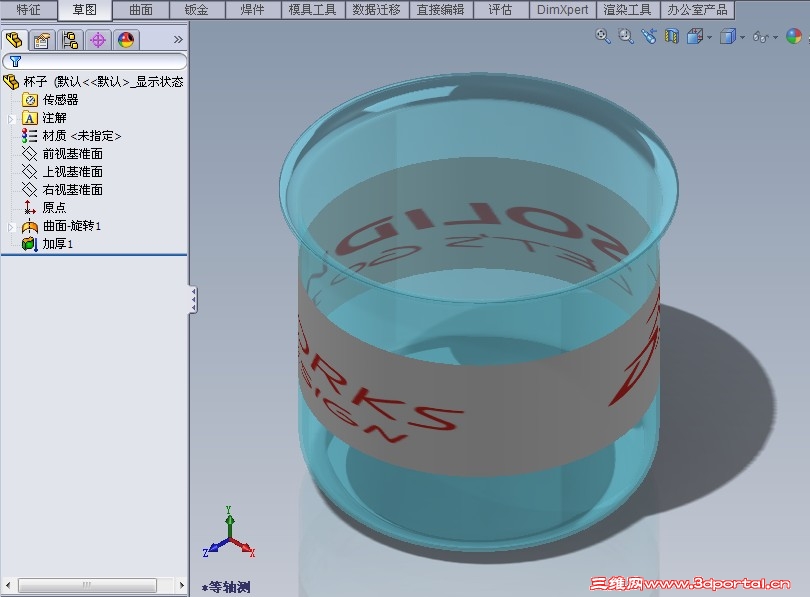Image resolution: width=810 pixels, height=597 pixels.
Task: Switch to the 办公室产品 tab
Action: (x=697, y=10)
